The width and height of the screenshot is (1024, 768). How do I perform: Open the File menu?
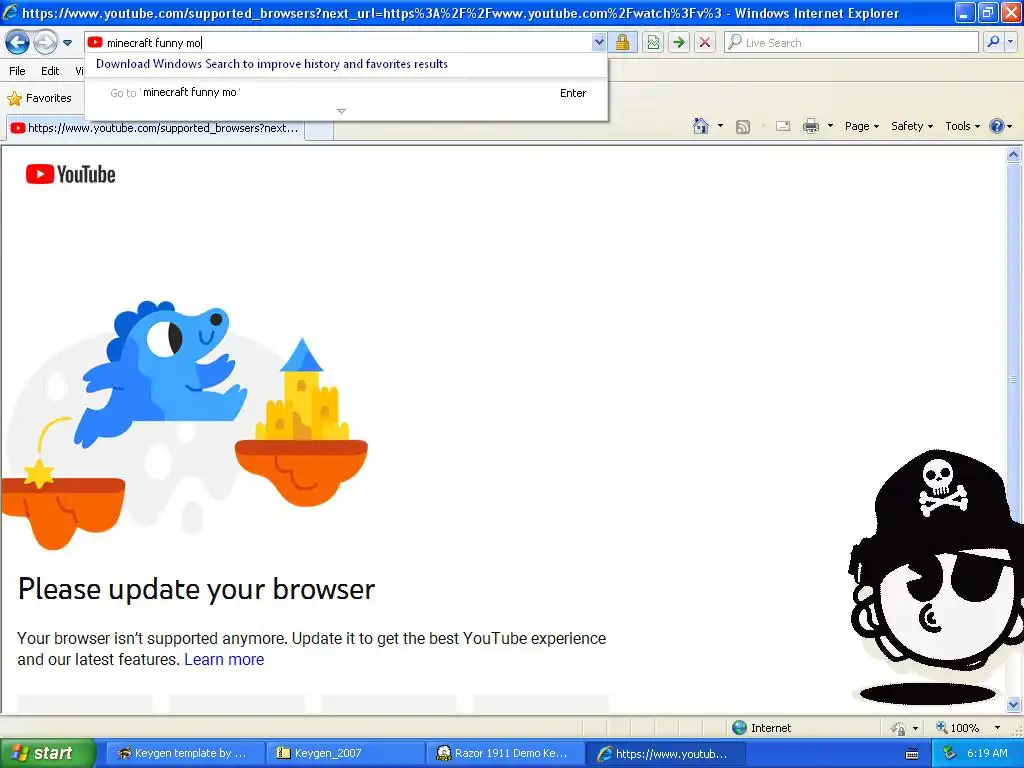pos(18,71)
